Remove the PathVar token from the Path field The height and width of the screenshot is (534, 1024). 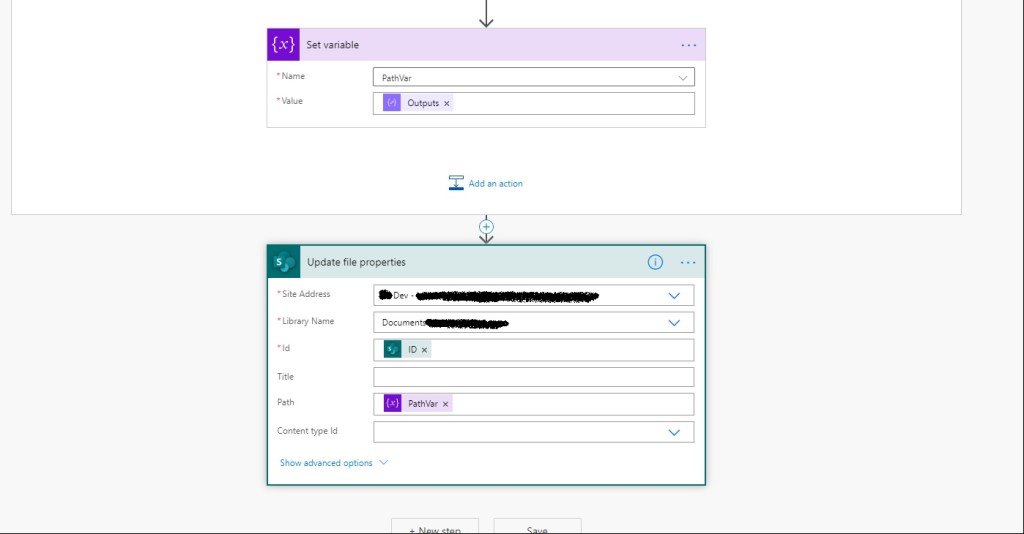pyautogui.click(x=446, y=404)
